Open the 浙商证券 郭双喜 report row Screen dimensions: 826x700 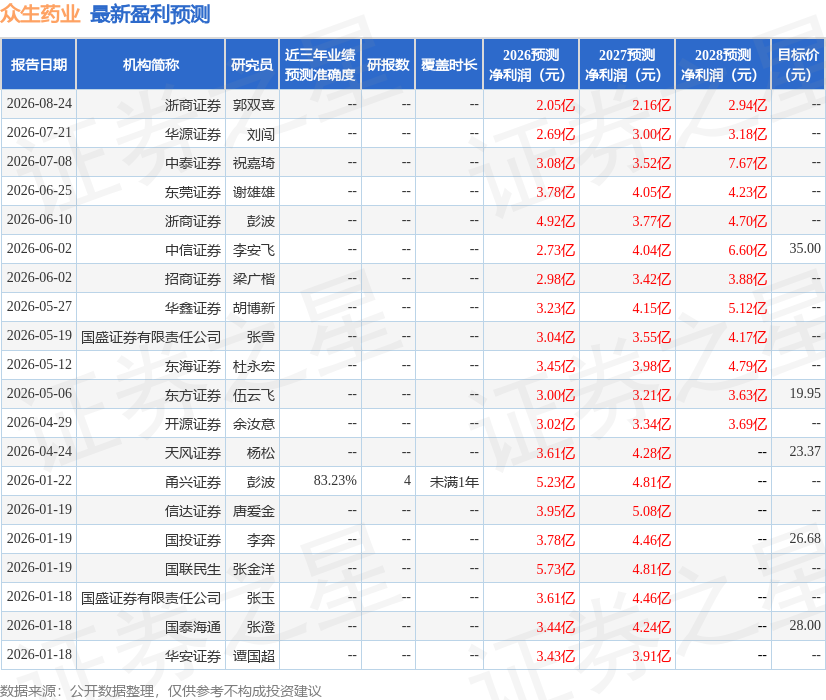coord(413,104)
